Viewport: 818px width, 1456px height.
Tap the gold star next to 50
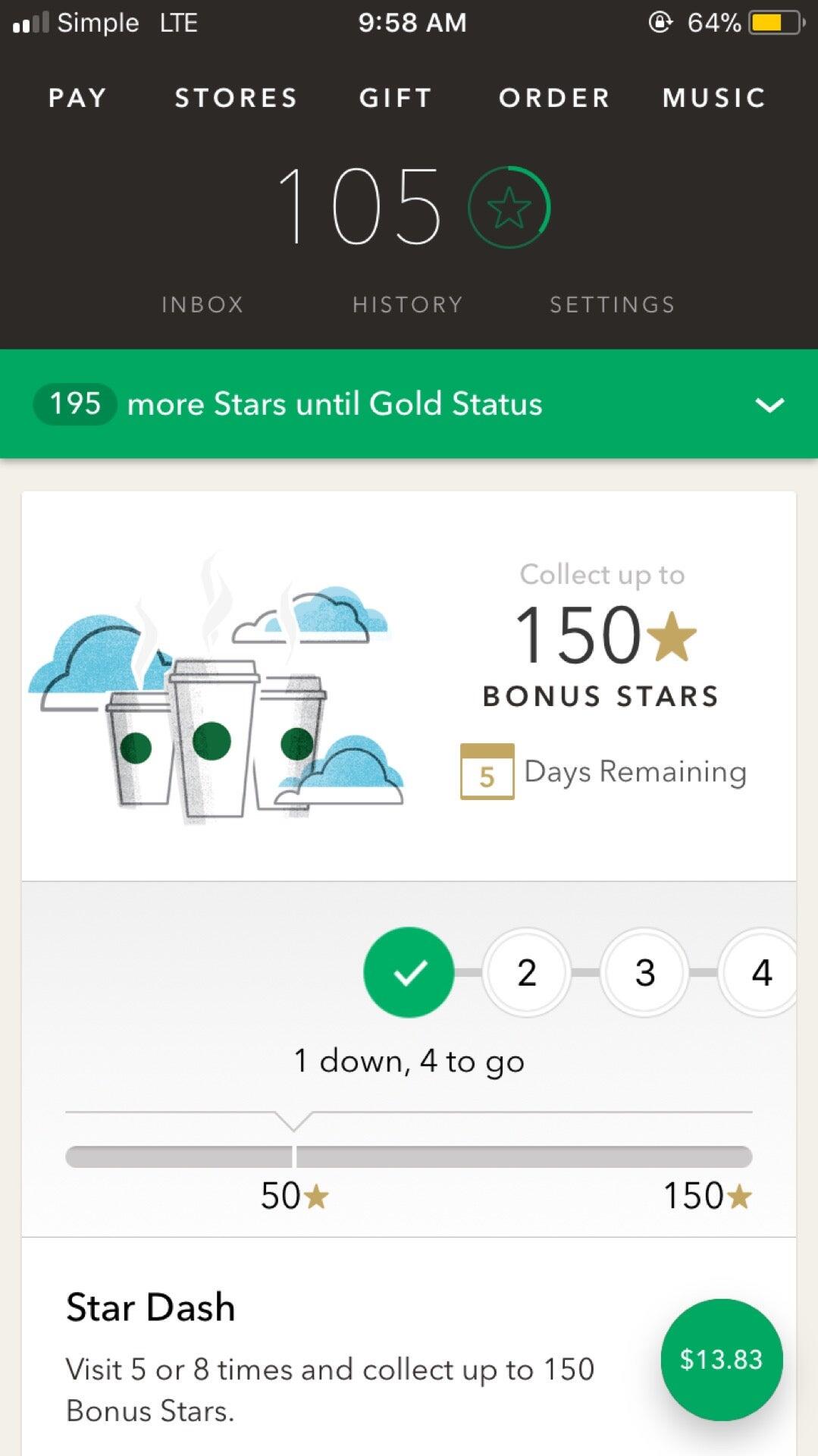tap(316, 1197)
